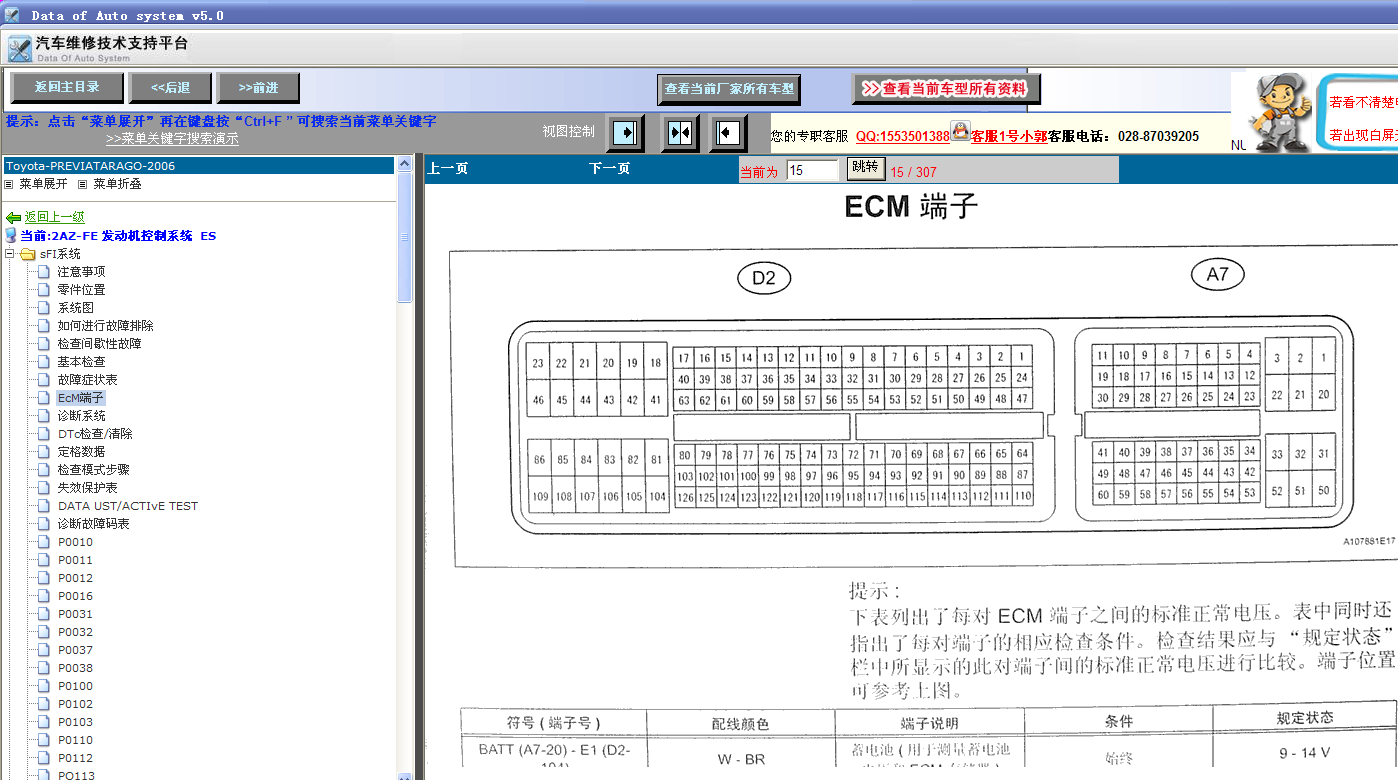Open 检查模式步骤 tree item
This screenshot has width=1398, height=780.
click(x=93, y=470)
